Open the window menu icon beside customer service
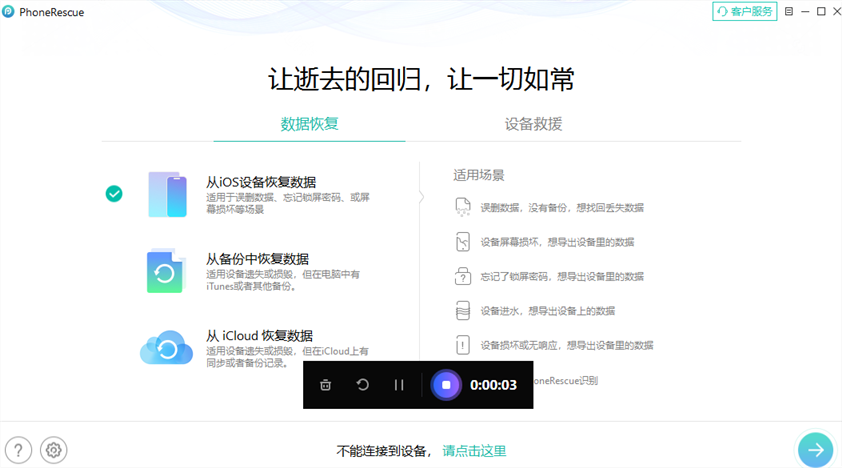The width and height of the screenshot is (842, 468). point(789,11)
